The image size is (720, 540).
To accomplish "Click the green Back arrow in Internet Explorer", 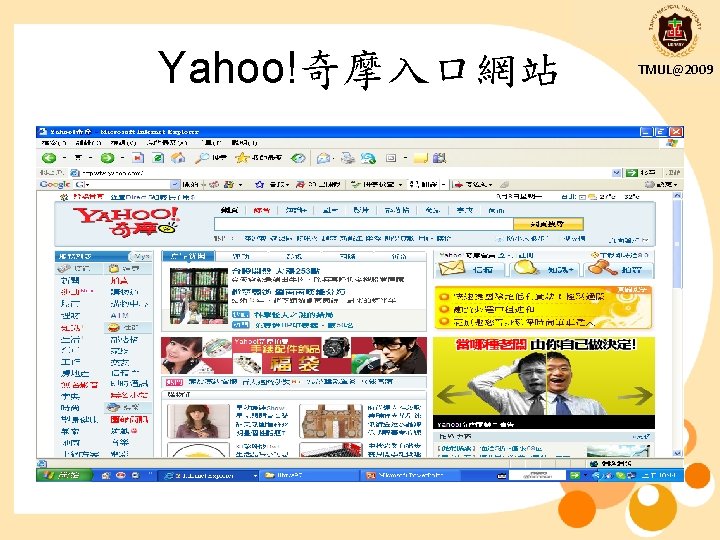I will 49,158.
